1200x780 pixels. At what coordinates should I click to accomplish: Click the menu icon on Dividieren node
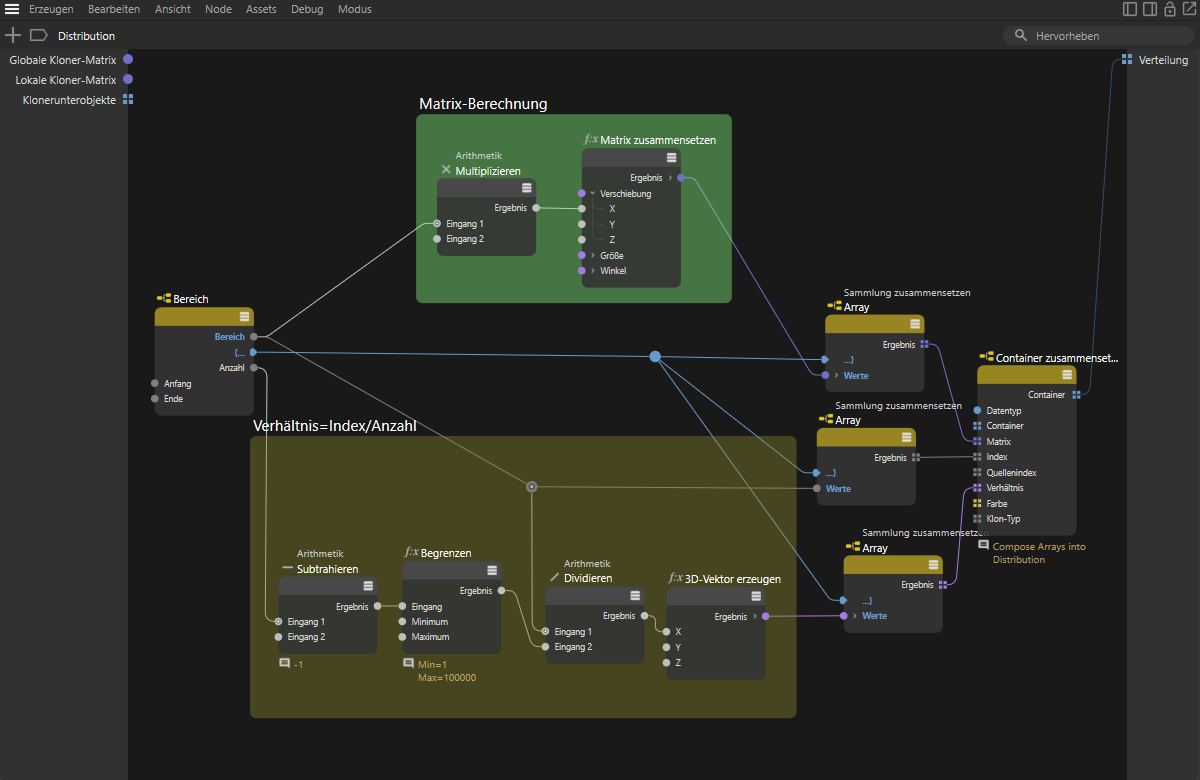tap(634, 596)
